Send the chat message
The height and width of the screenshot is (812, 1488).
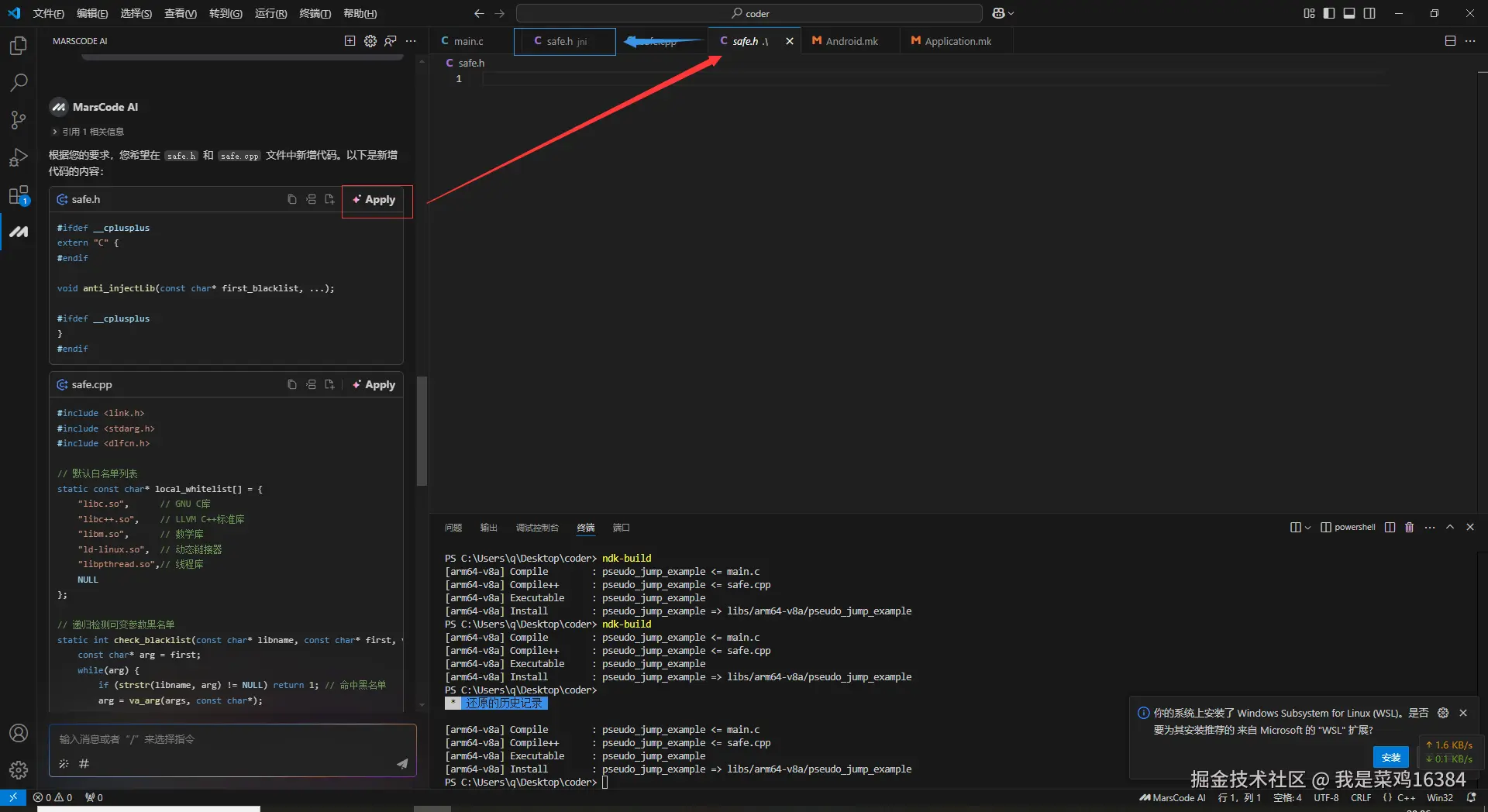point(402,764)
